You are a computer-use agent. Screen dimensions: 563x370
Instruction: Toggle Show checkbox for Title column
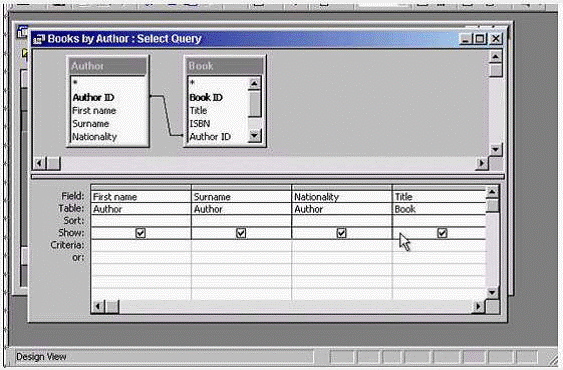[442, 233]
